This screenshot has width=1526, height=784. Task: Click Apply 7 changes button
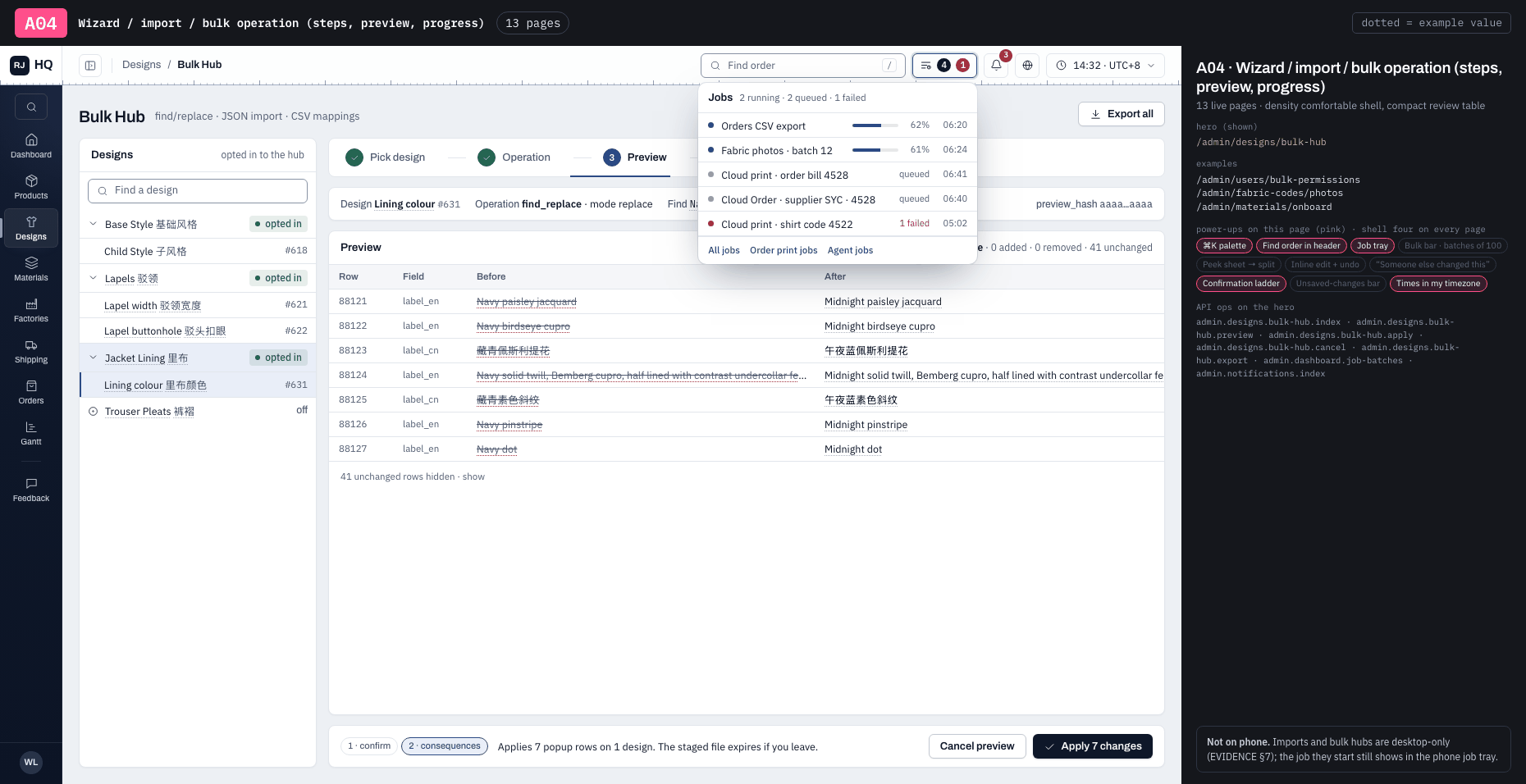tap(1093, 746)
